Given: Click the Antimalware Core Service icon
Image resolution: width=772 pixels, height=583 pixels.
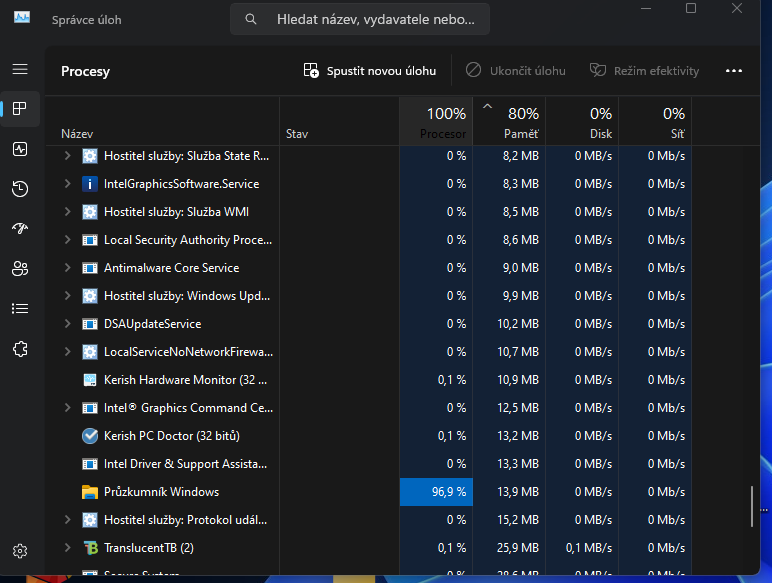Looking at the screenshot, I should pyautogui.click(x=90, y=268).
